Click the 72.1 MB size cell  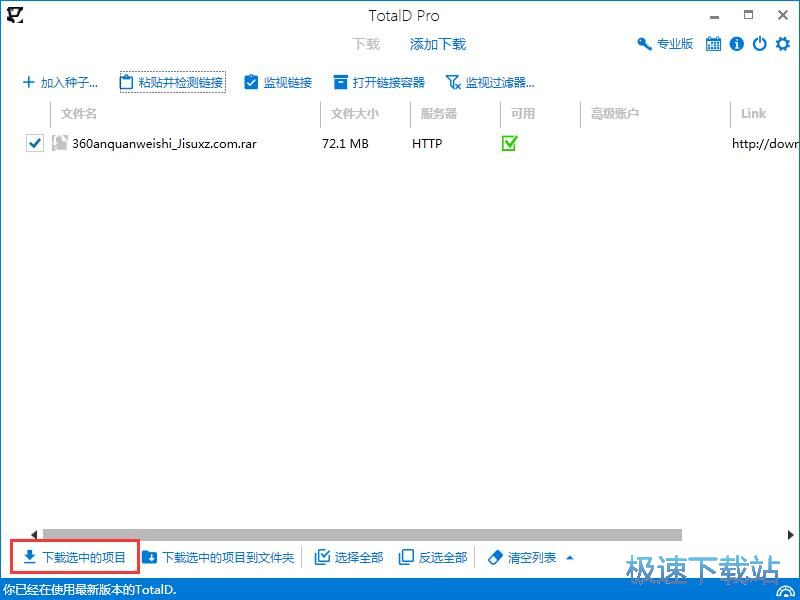(345, 144)
